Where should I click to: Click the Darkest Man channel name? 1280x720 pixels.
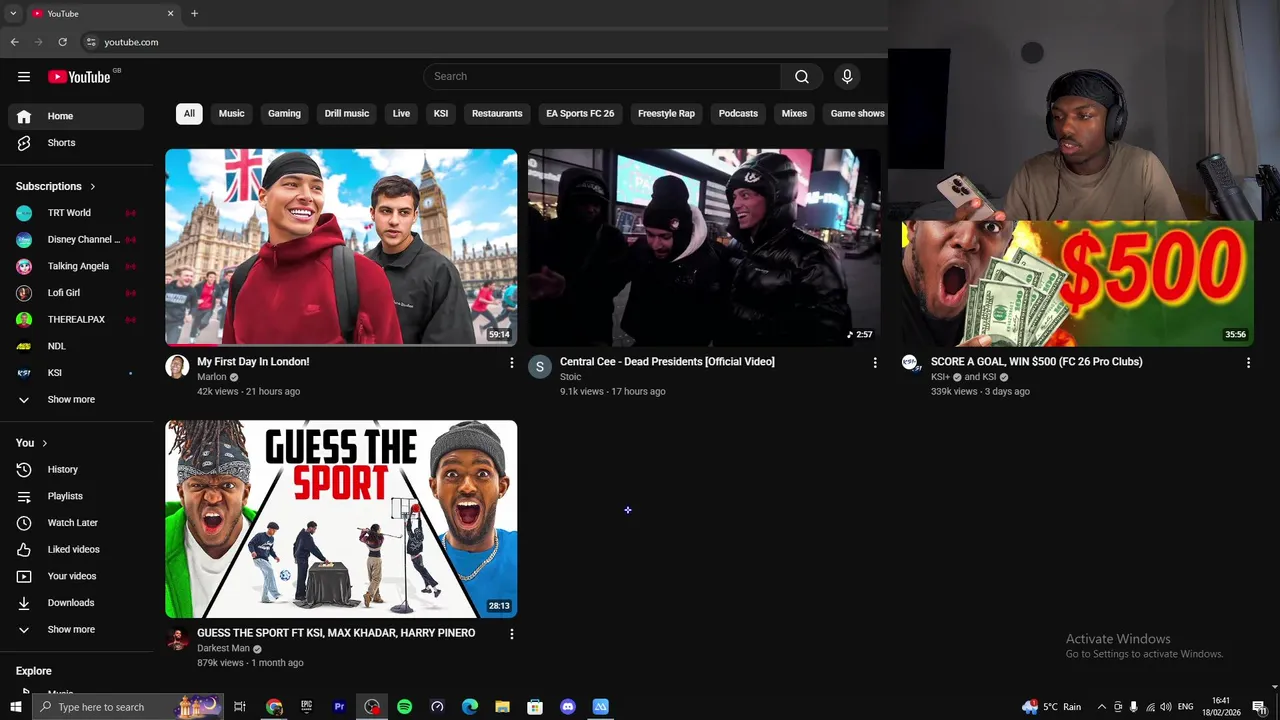pos(223,648)
